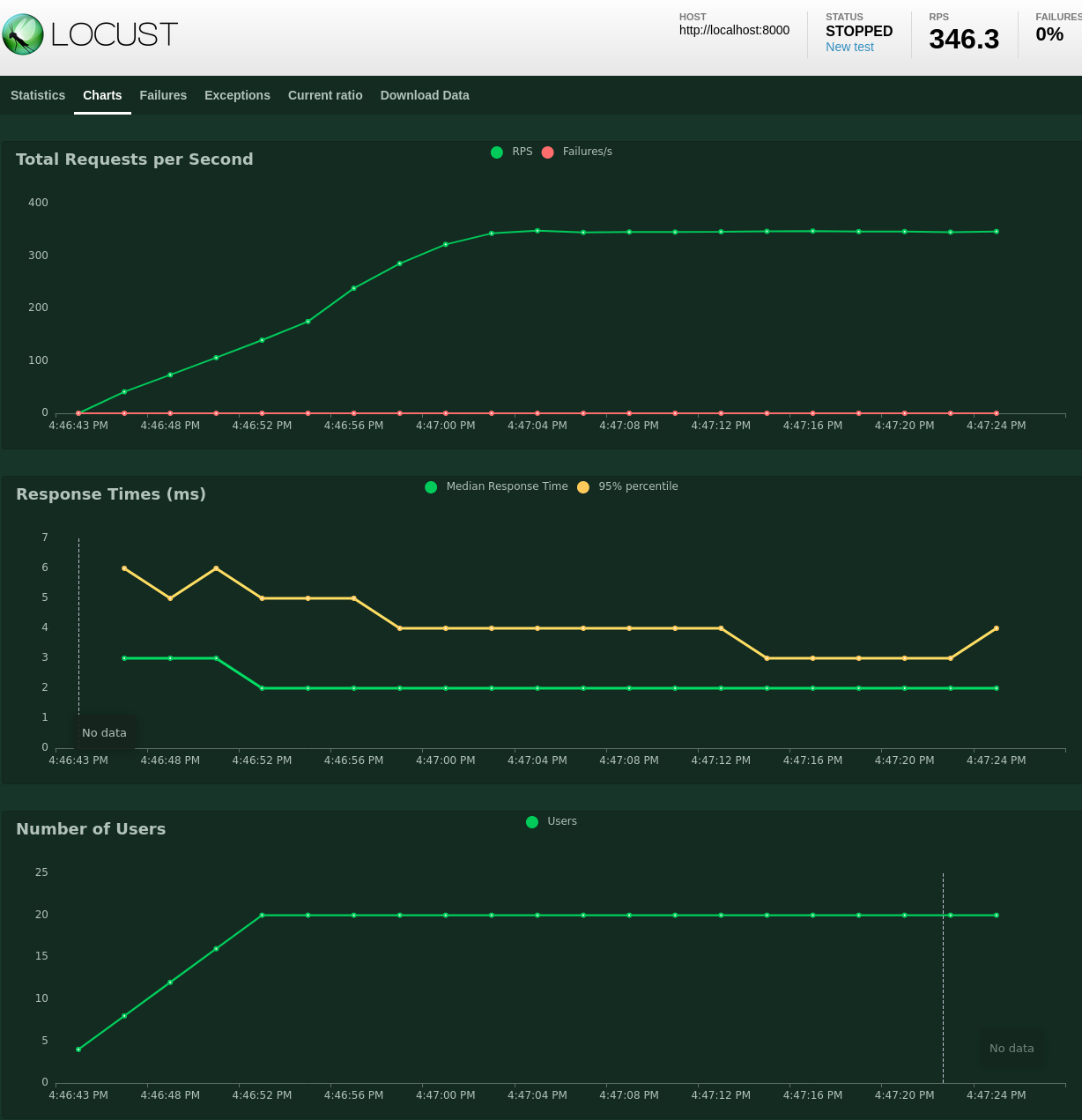Open the Statistics tab
The width and height of the screenshot is (1082, 1120).
[x=38, y=95]
